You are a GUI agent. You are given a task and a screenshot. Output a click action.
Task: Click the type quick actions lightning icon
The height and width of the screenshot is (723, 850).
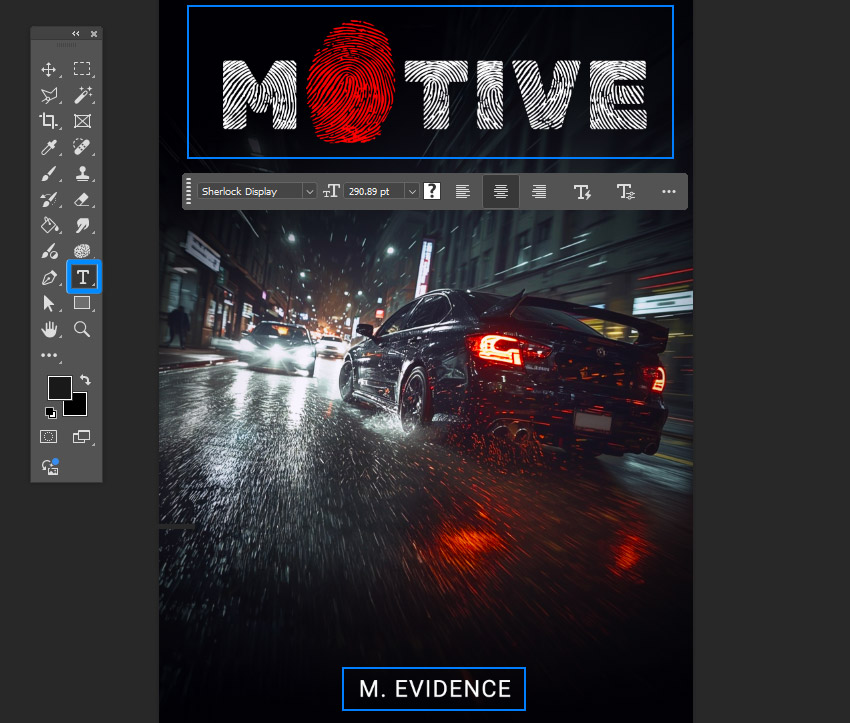click(x=582, y=191)
